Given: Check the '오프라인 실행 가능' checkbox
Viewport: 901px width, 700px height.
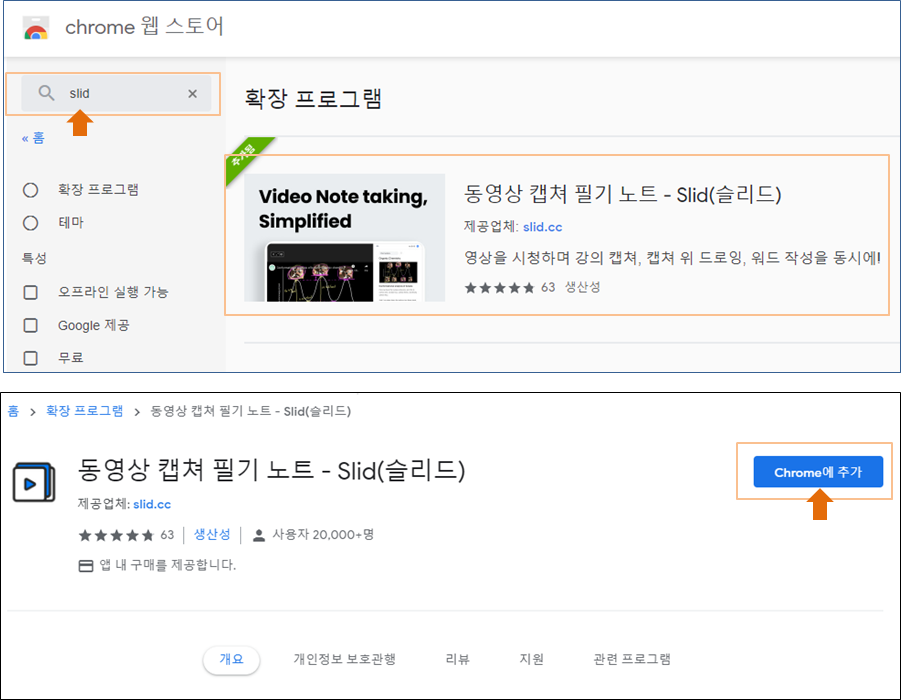Looking at the screenshot, I should (x=30, y=293).
